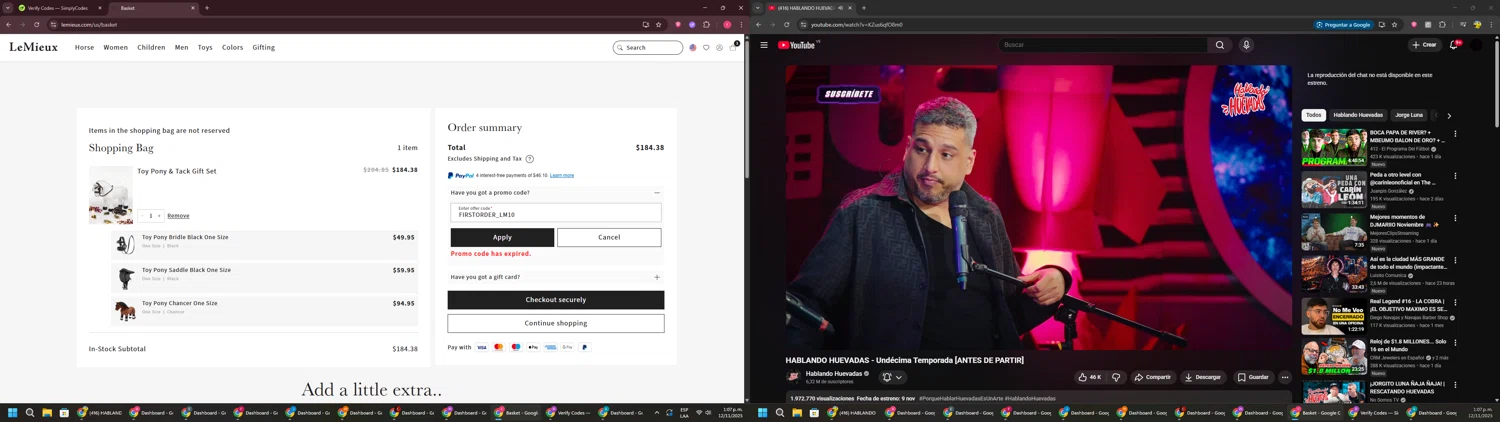Decrease Toy Pony gift set quantity
This screenshot has width=1500, height=422.
[x=142, y=215]
